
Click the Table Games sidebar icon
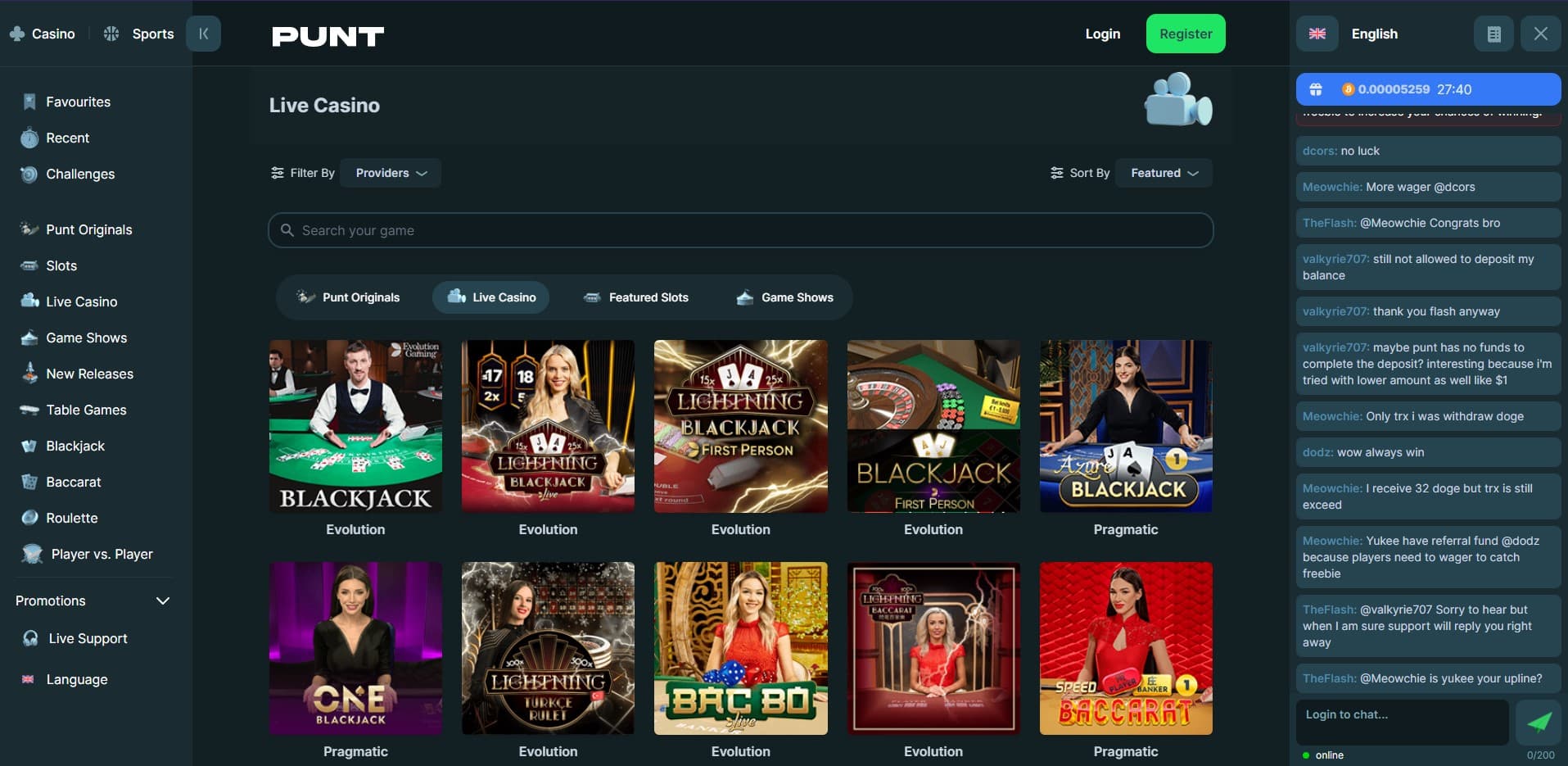point(29,410)
